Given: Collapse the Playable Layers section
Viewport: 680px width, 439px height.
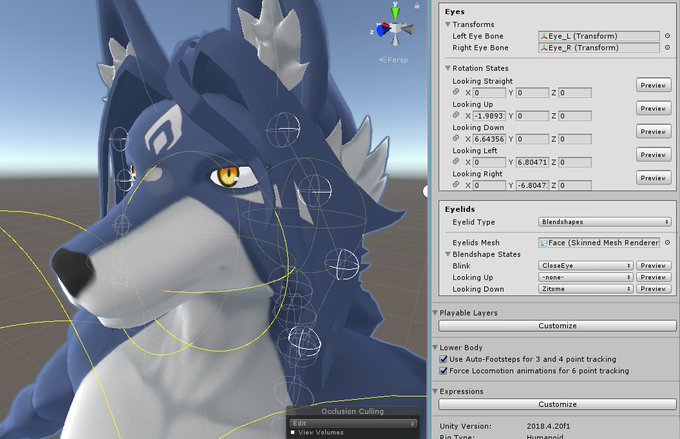Looking at the screenshot, I should [435, 313].
